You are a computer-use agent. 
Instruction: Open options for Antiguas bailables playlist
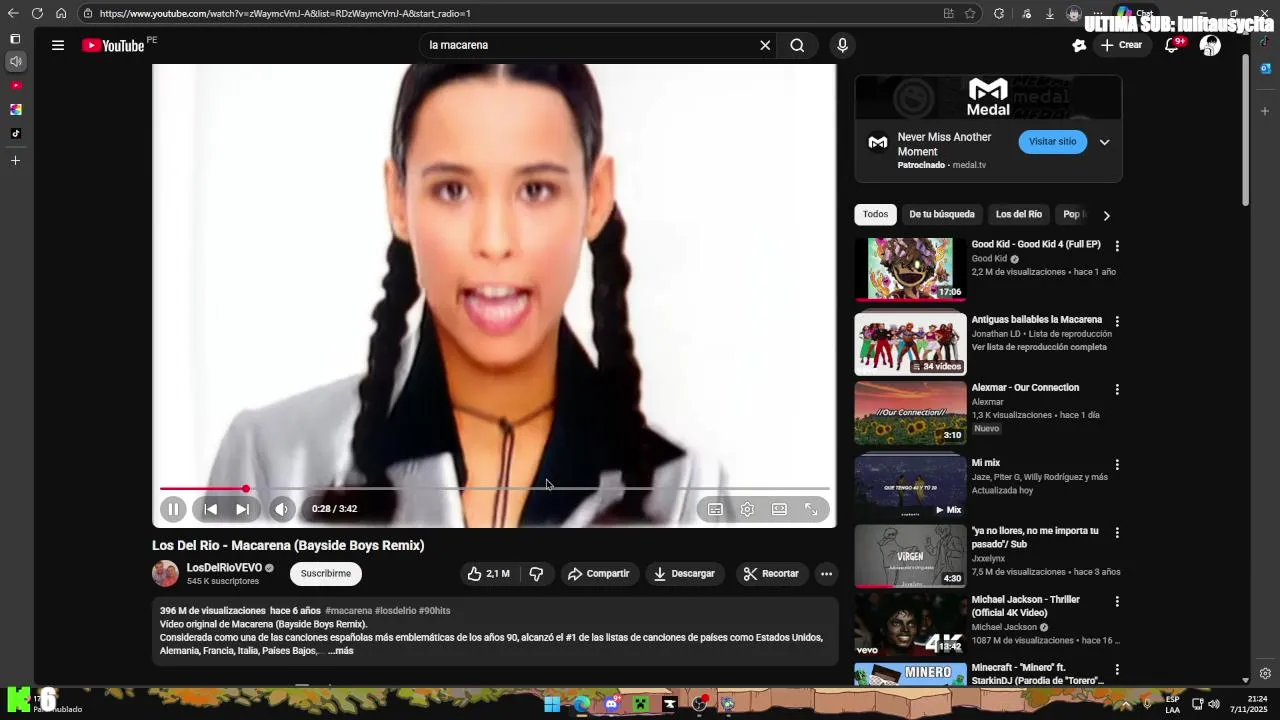coord(1117,322)
